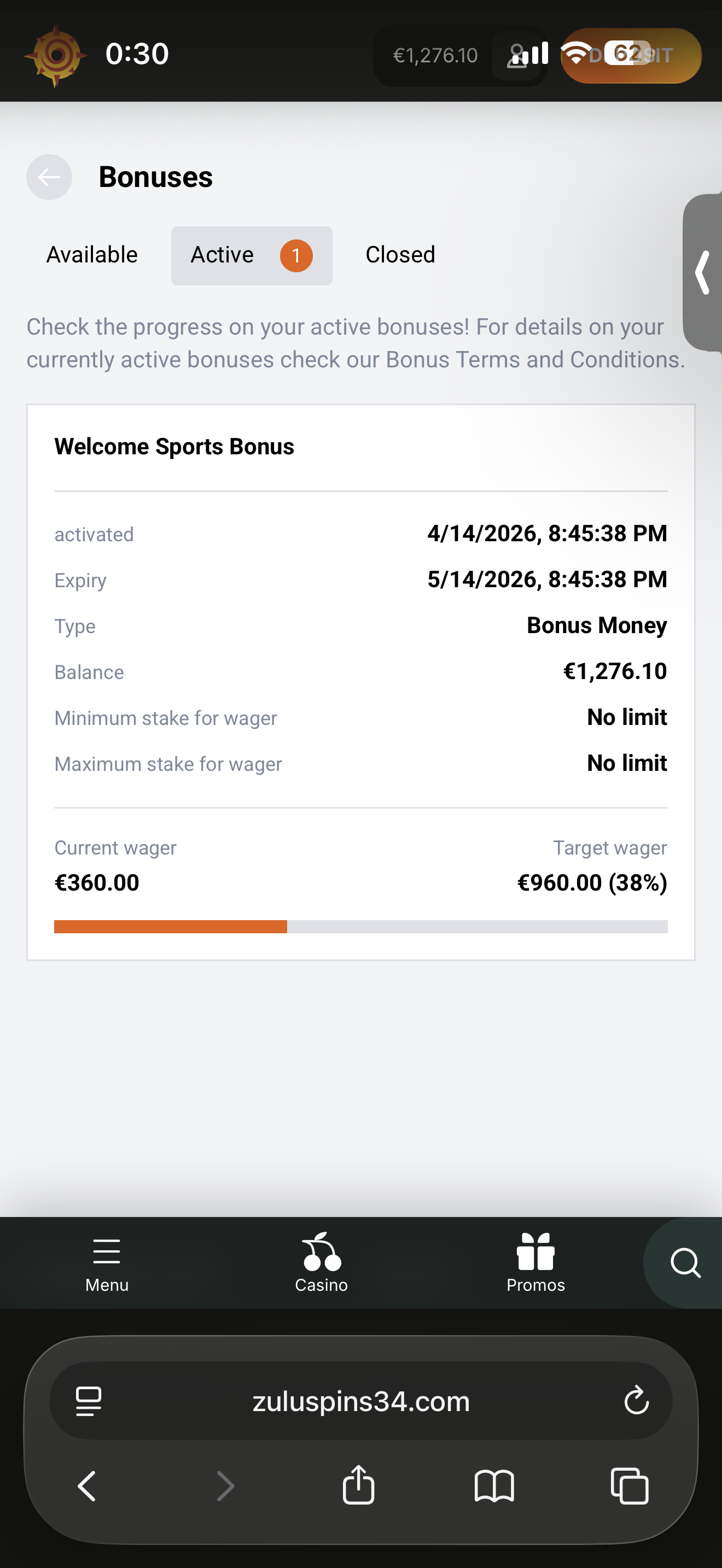
Task: Open page settings reader icon
Action: coord(89,1401)
